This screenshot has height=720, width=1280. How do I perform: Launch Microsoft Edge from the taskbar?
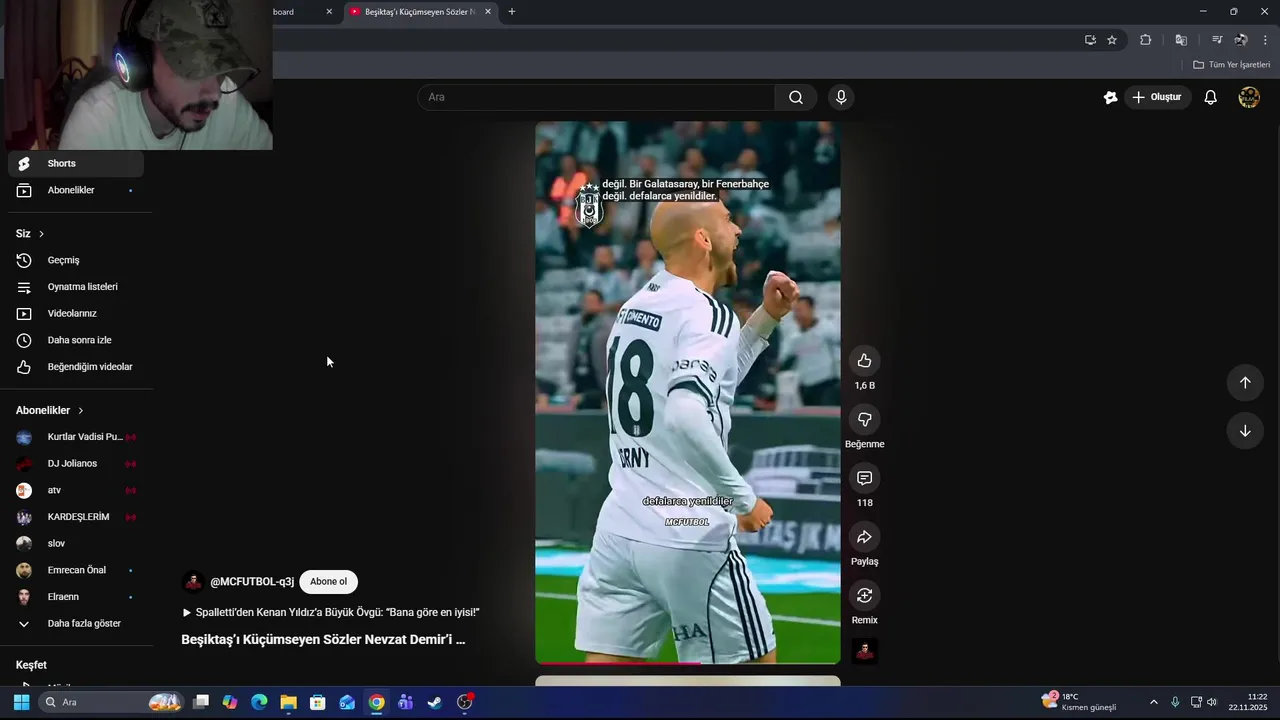[259, 702]
